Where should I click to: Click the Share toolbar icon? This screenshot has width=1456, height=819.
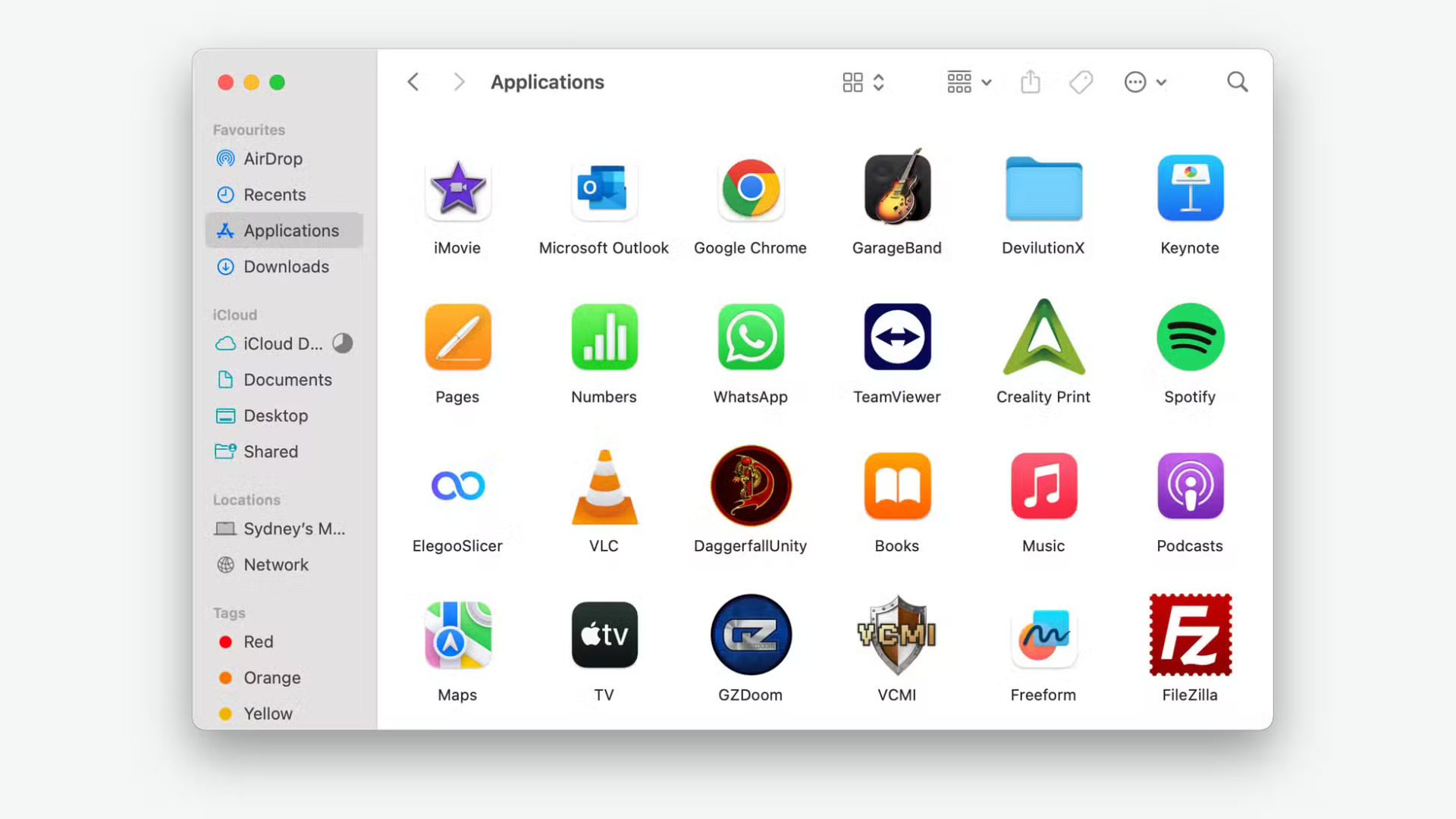[x=1031, y=82]
